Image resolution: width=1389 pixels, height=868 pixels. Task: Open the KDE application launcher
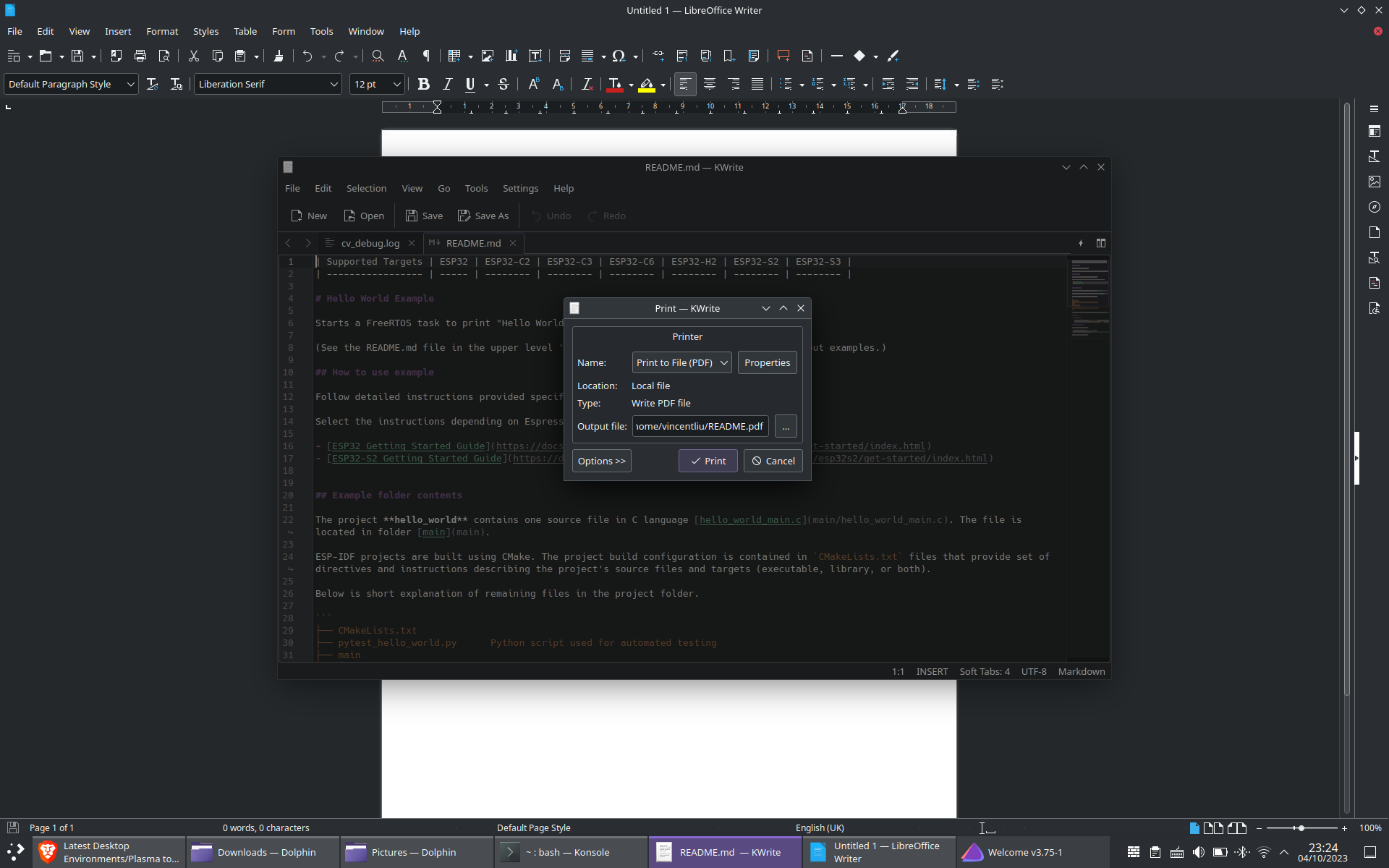coord(16,852)
